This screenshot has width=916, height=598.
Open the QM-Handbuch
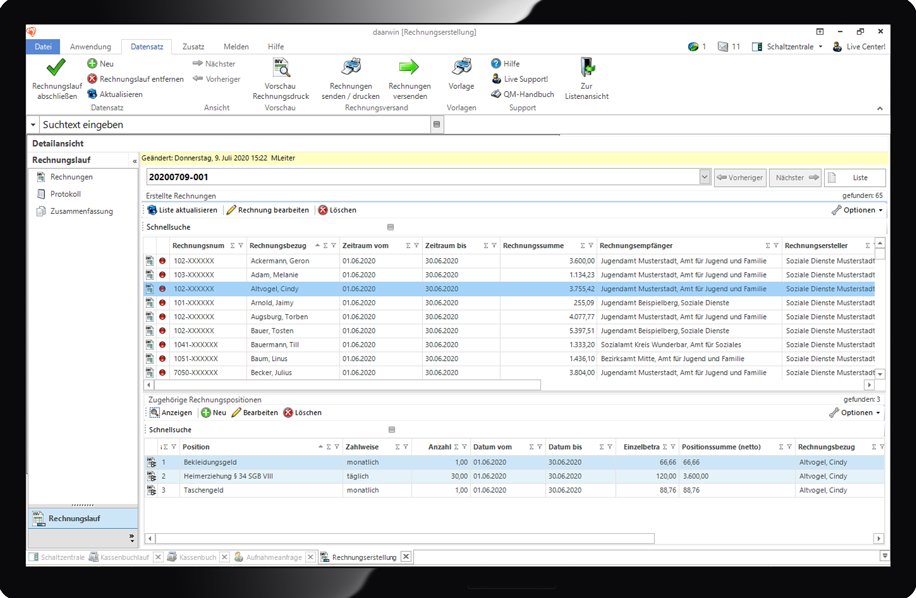pyautogui.click(x=522, y=94)
